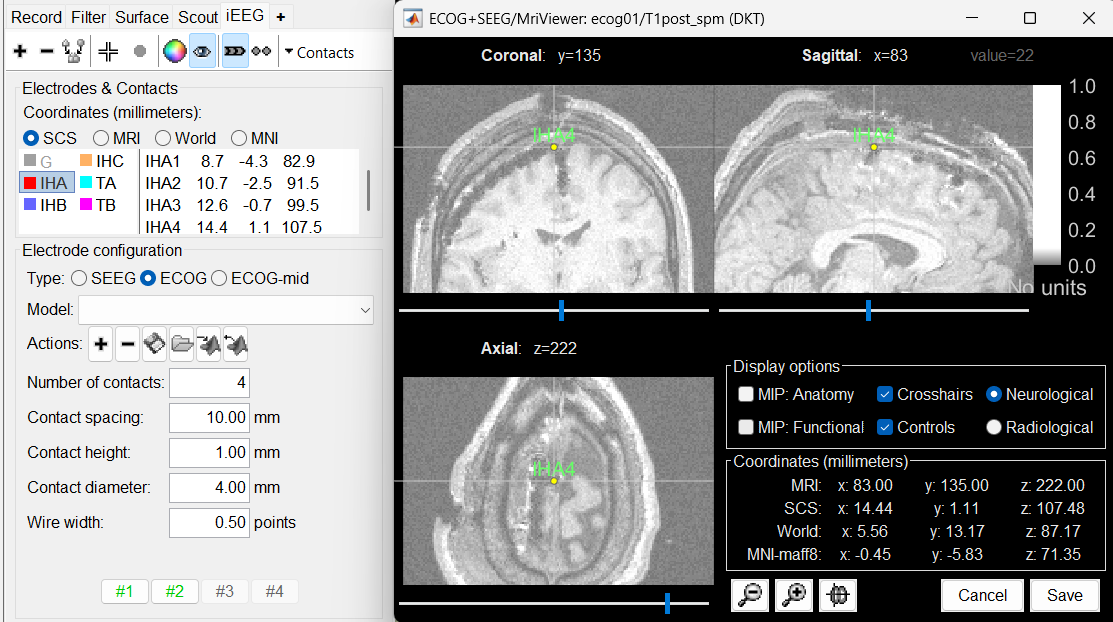Click the head crosshair view icon

pyautogui.click(x=838, y=595)
